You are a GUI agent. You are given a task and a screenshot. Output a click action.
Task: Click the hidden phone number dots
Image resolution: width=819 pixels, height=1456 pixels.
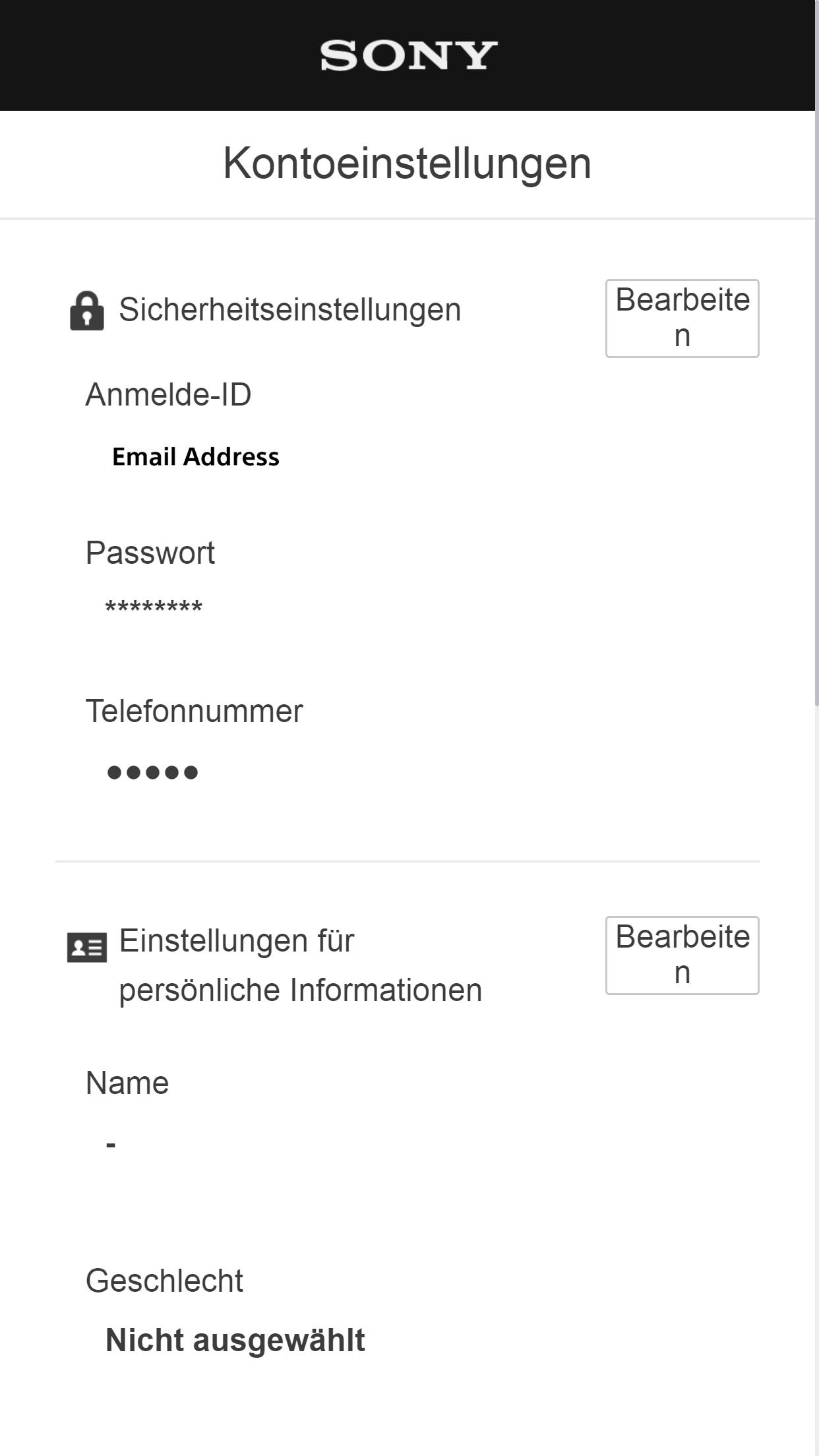(152, 772)
